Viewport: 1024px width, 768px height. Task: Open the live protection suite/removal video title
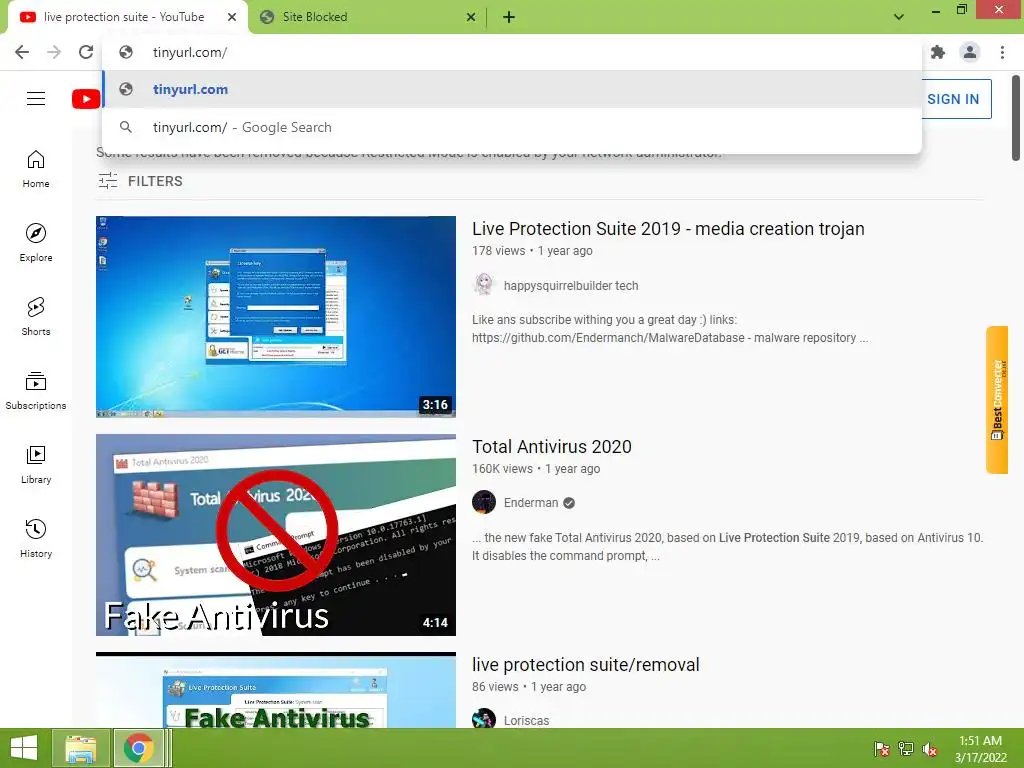pos(586,665)
